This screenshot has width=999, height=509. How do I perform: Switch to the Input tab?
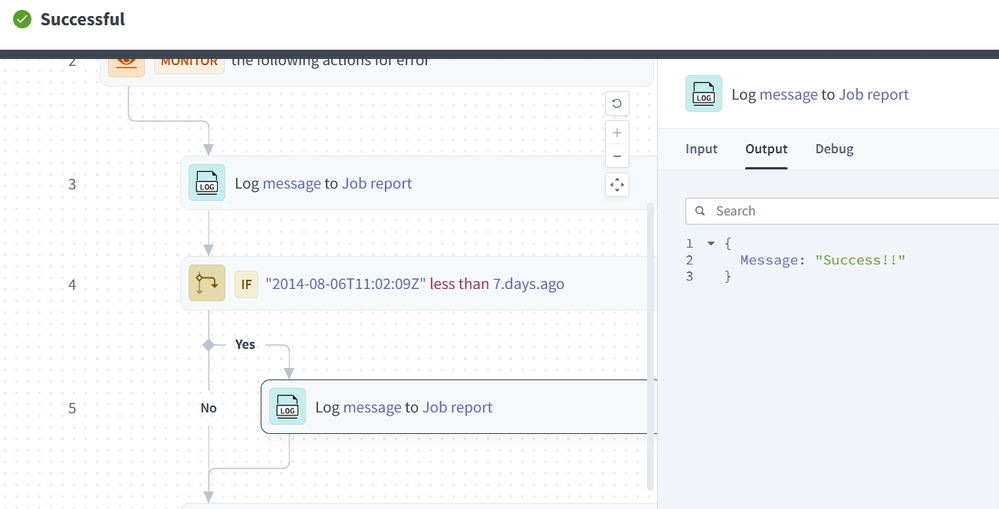701,149
